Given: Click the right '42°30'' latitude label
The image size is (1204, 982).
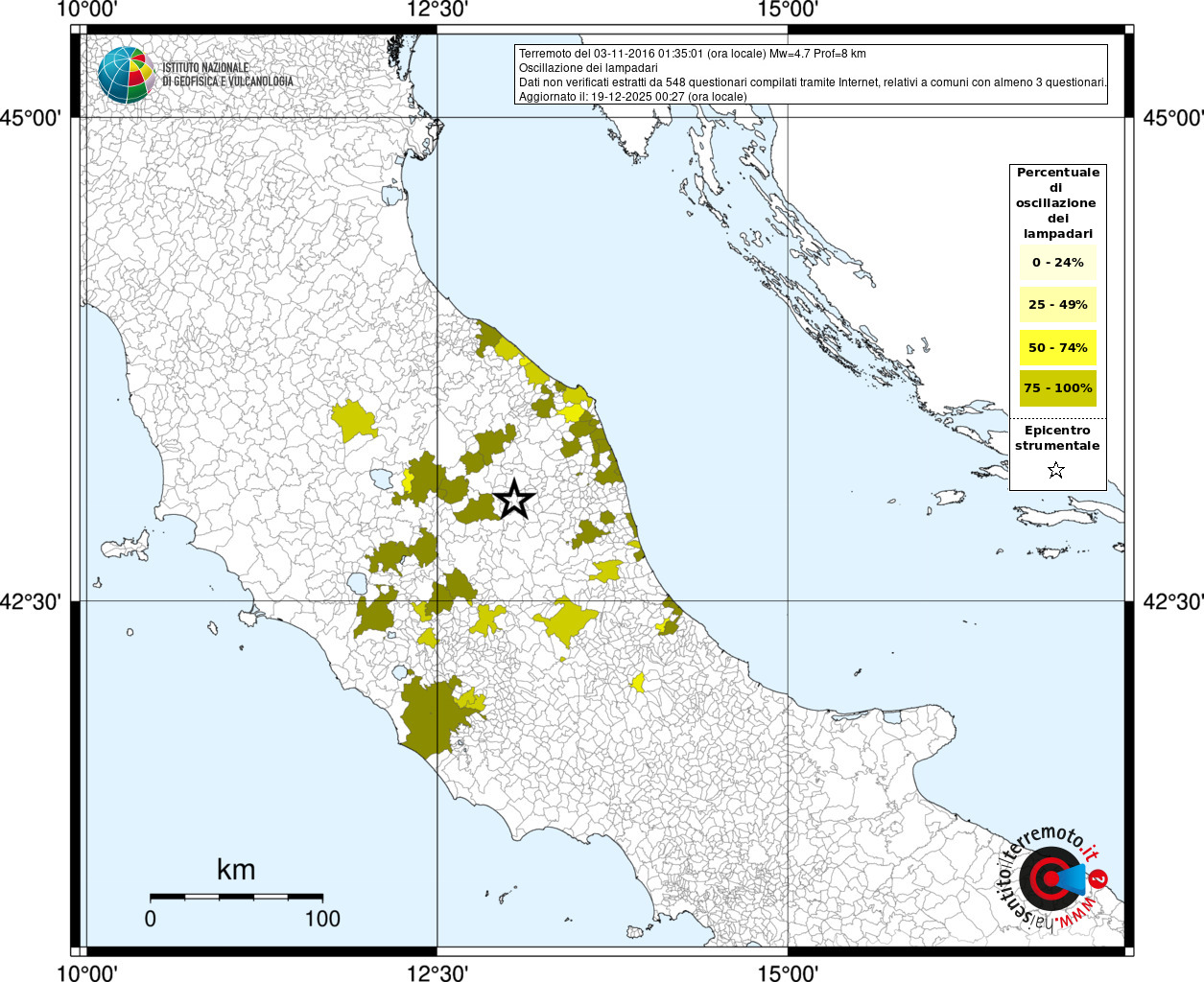Looking at the screenshot, I should [x=1172, y=601].
